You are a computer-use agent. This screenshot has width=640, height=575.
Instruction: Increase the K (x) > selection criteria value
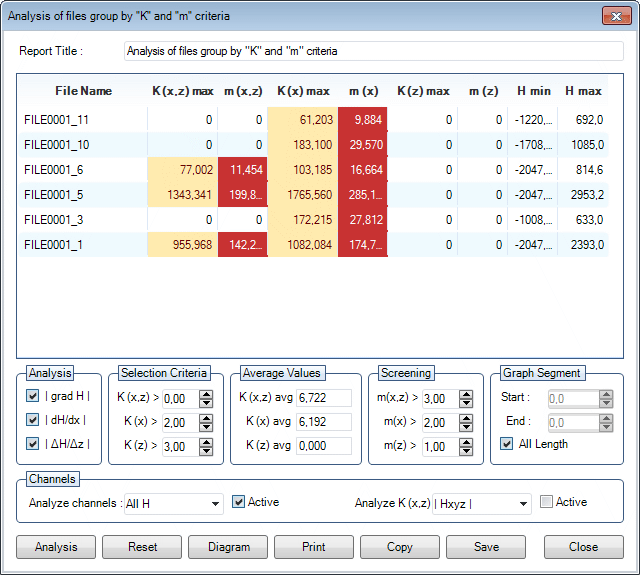(x=206, y=418)
